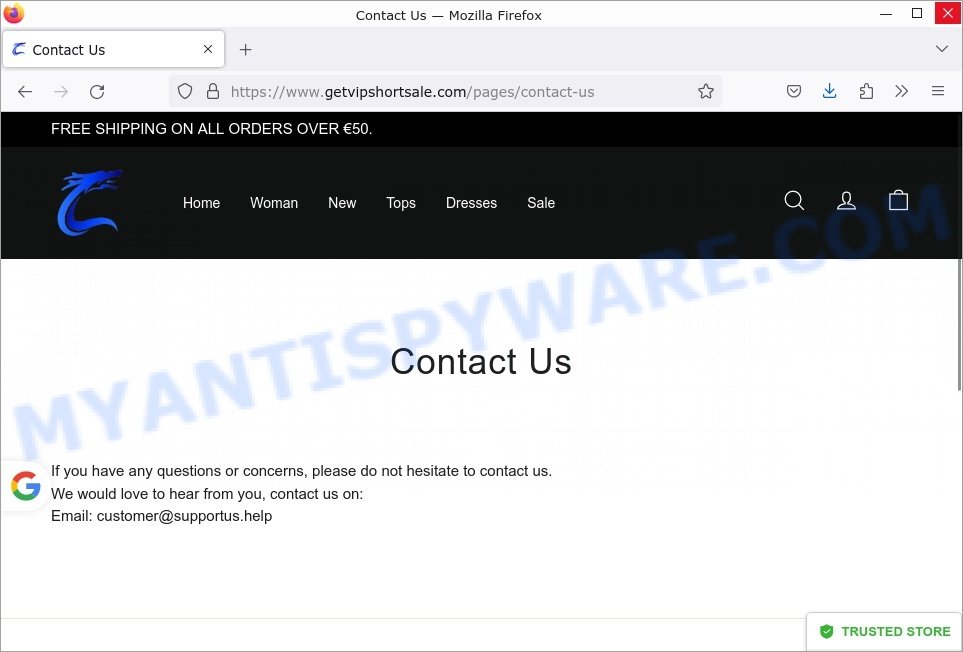Show more tools via double-chevron overflow
This screenshot has height=652, width=963.
pyautogui.click(x=902, y=91)
